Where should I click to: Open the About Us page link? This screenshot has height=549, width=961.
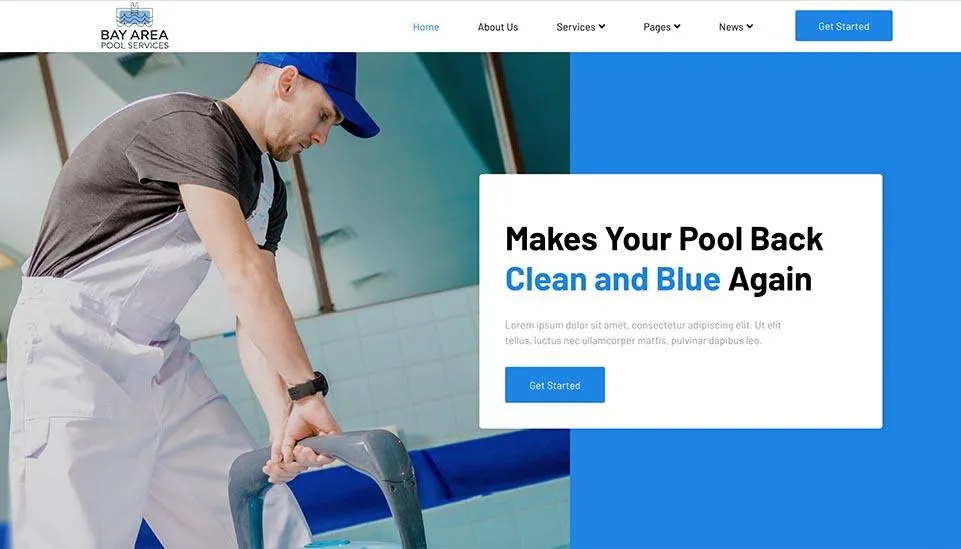pyautogui.click(x=498, y=27)
